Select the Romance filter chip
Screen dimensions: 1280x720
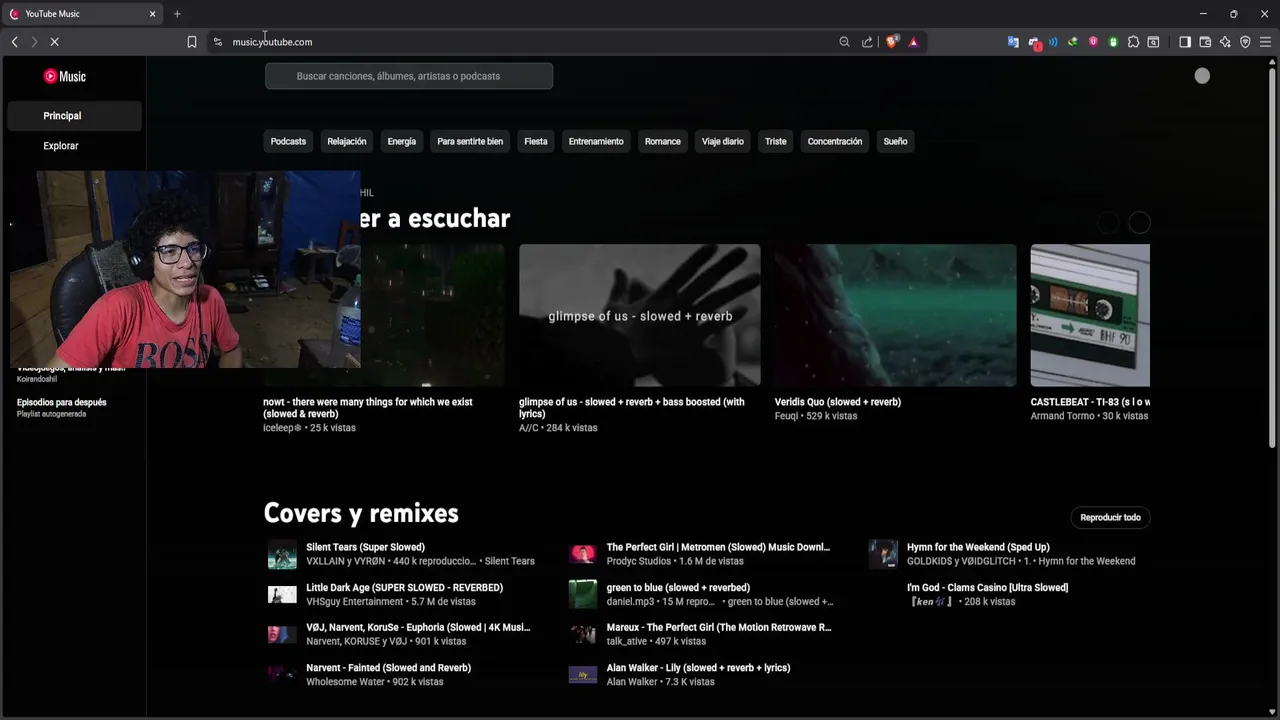[663, 141]
